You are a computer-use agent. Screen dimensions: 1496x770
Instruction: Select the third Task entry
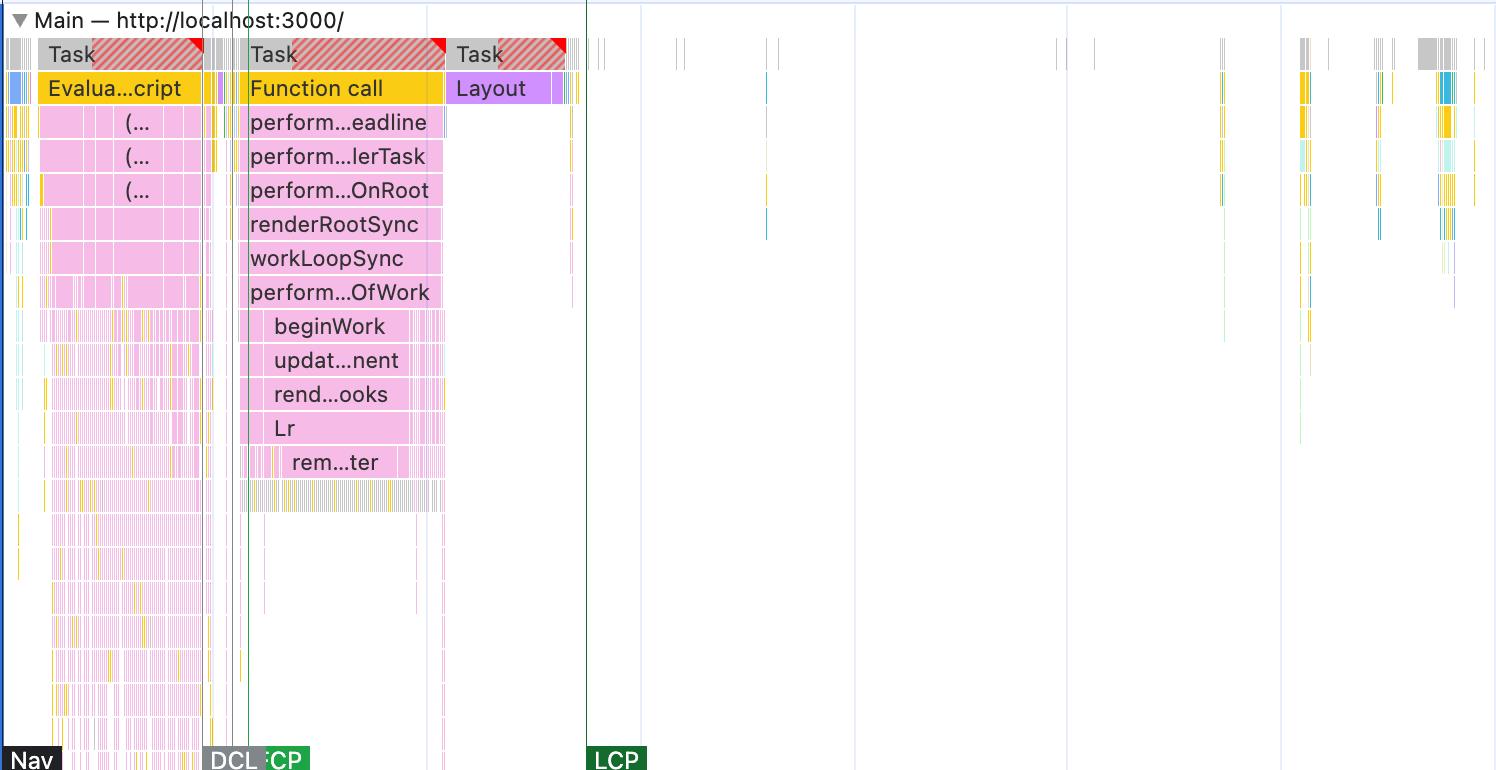click(480, 54)
